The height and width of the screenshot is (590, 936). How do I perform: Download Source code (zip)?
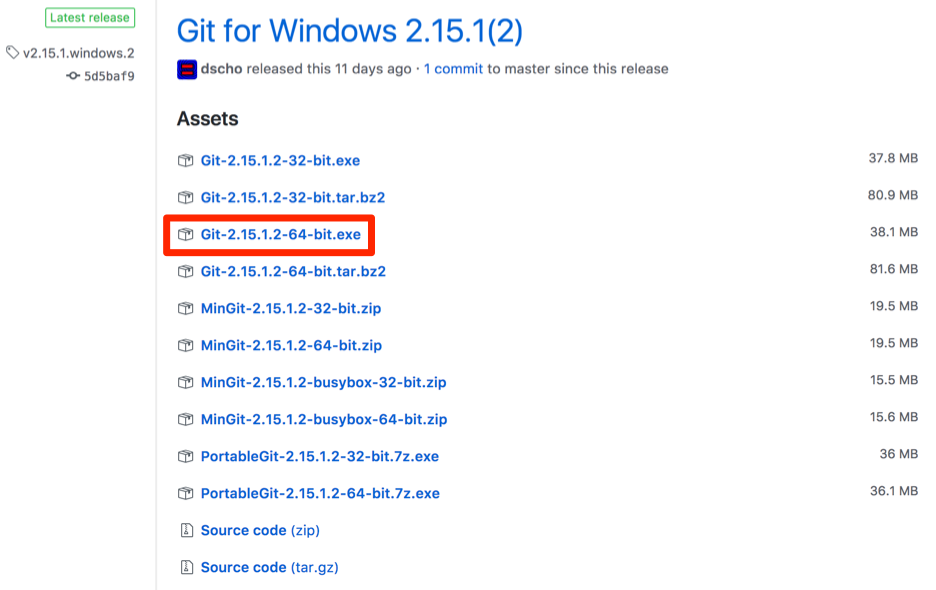tap(260, 530)
